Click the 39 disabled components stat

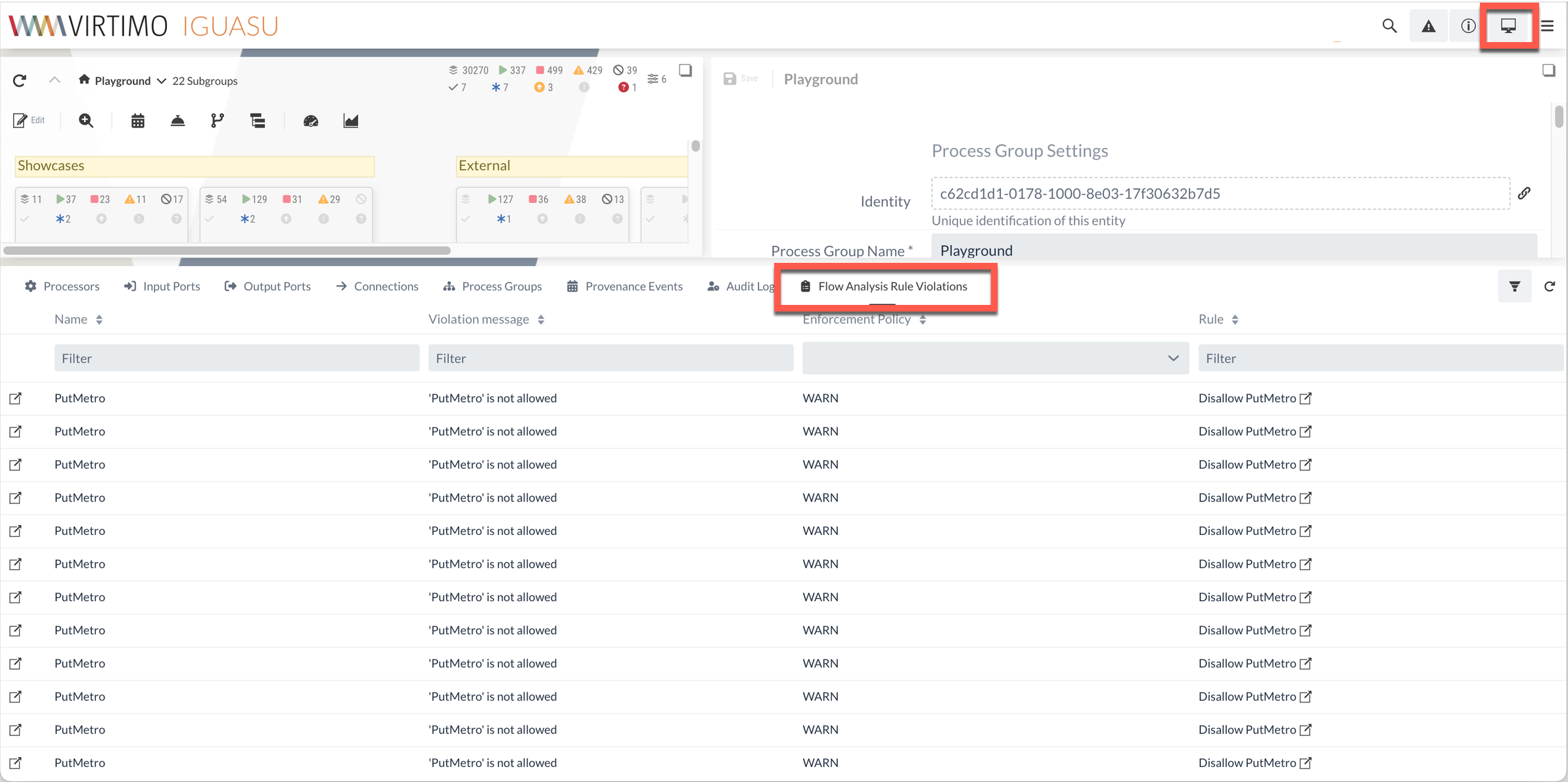tap(625, 70)
